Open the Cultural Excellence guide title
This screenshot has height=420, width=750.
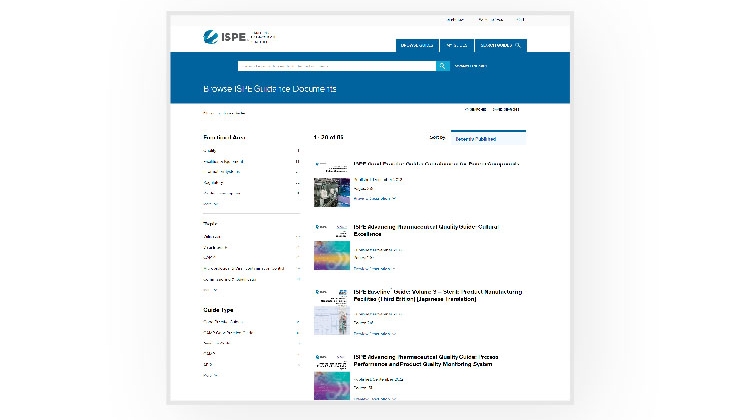426,231
